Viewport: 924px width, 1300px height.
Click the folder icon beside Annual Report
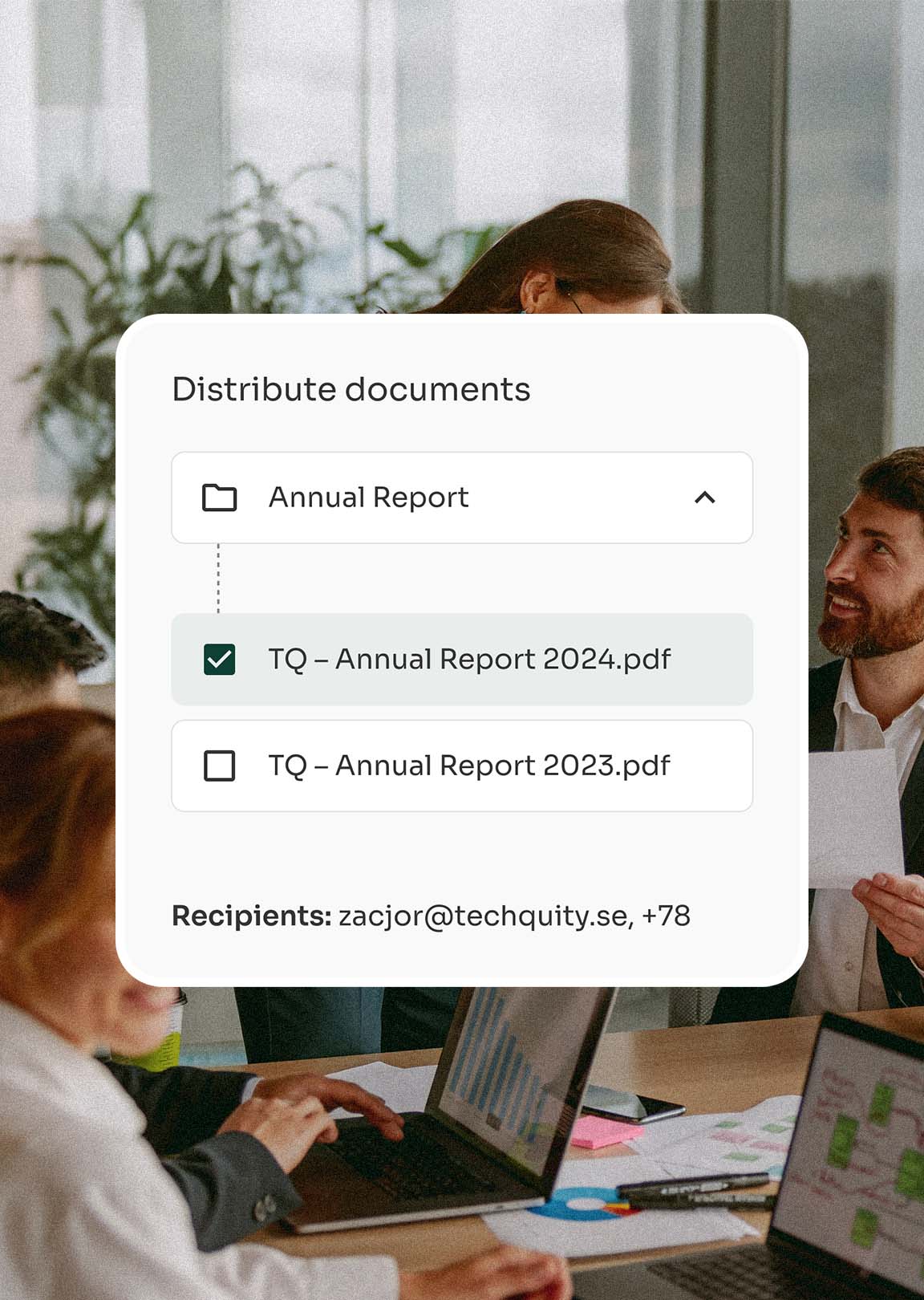[219, 498]
